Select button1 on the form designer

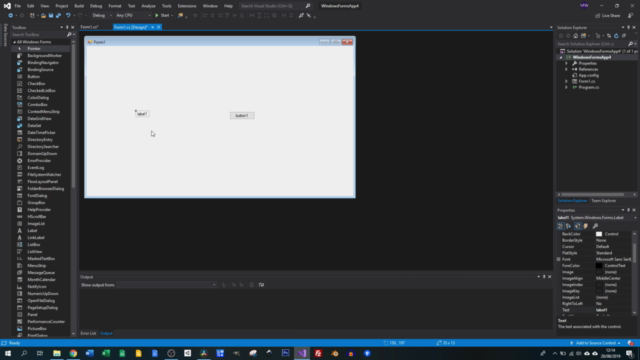click(x=242, y=116)
